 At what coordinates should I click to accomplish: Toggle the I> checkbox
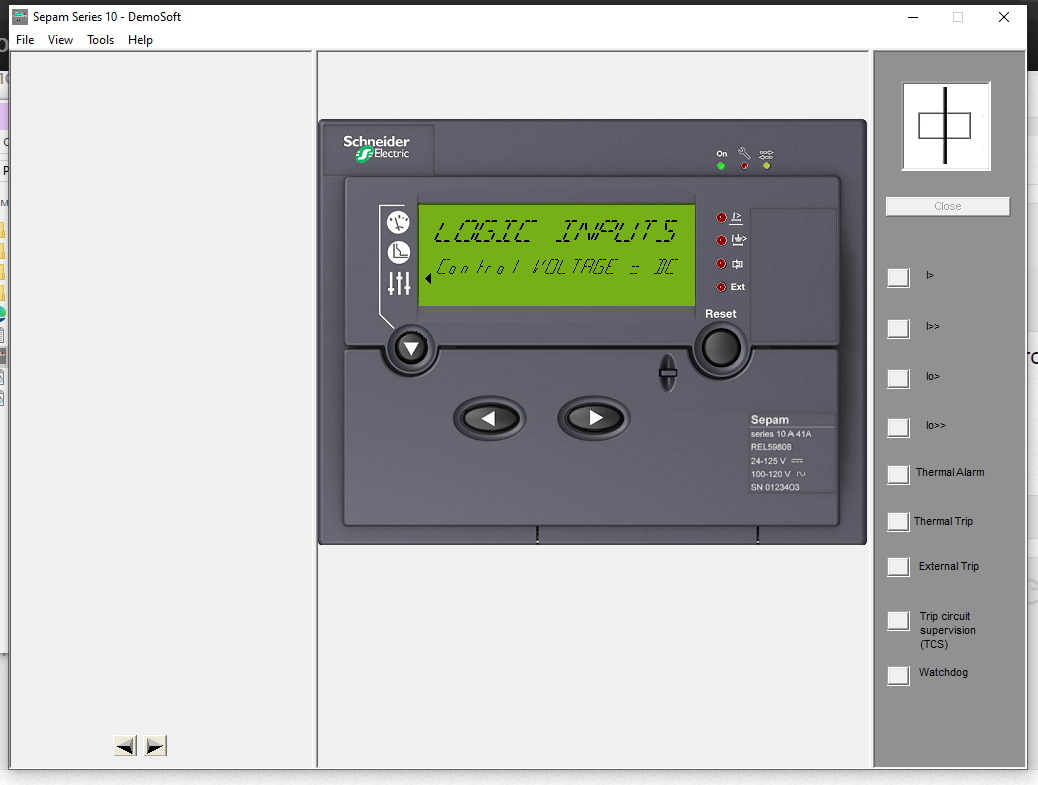click(898, 277)
